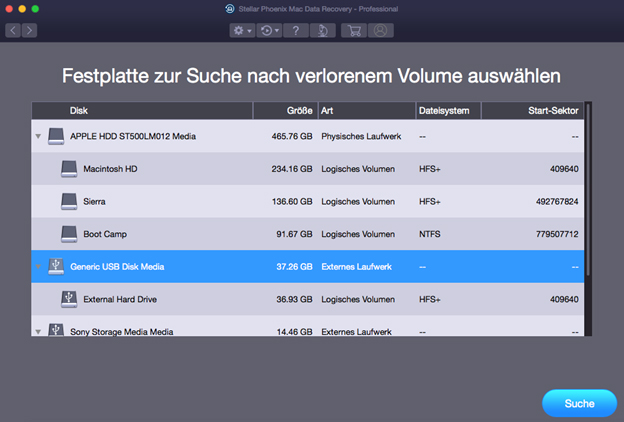624x422 pixels.
Task: Click the 36.93 GB size value
Action: coord(294,299)
